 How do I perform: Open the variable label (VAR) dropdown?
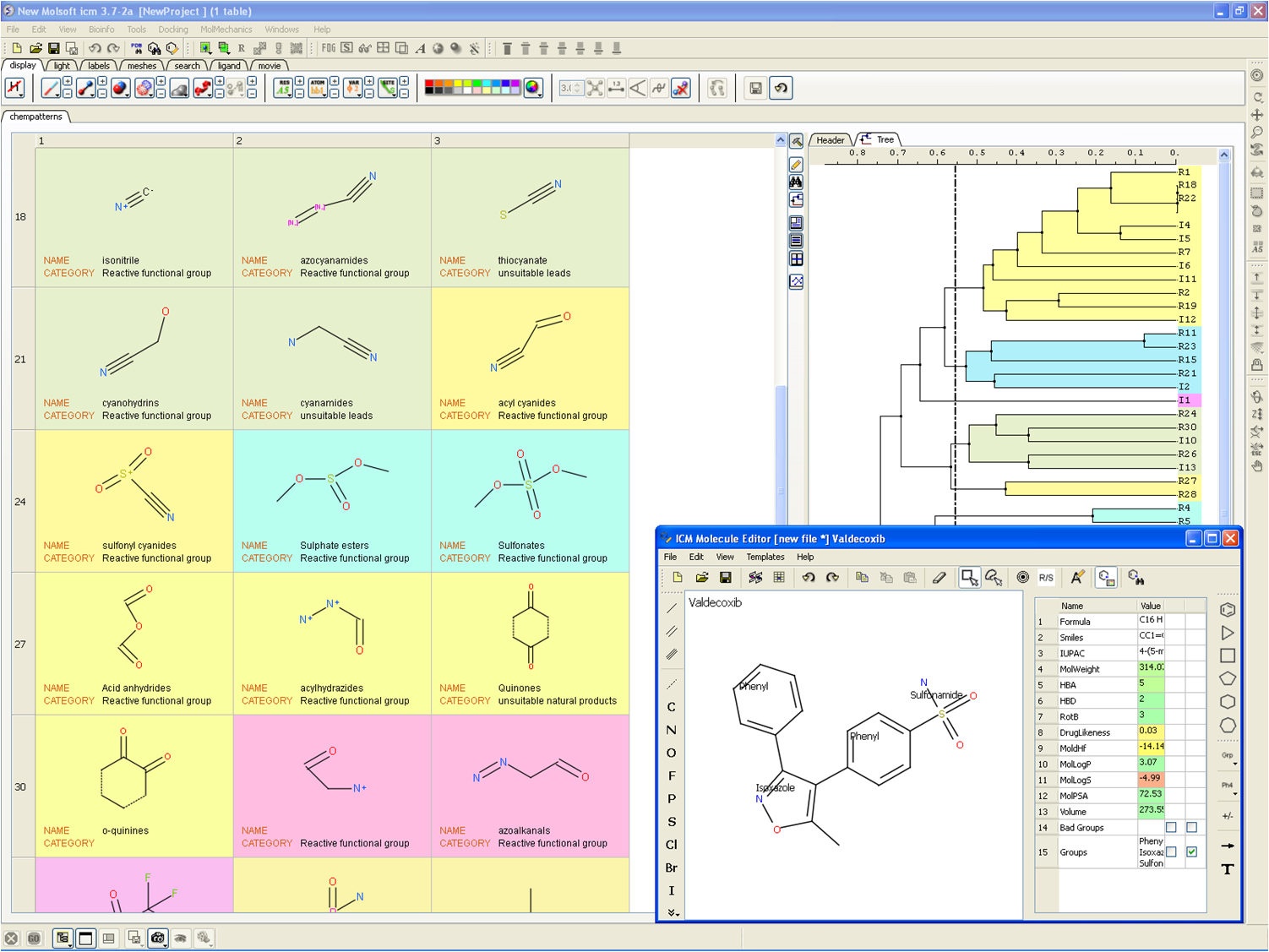pos(353,88)
